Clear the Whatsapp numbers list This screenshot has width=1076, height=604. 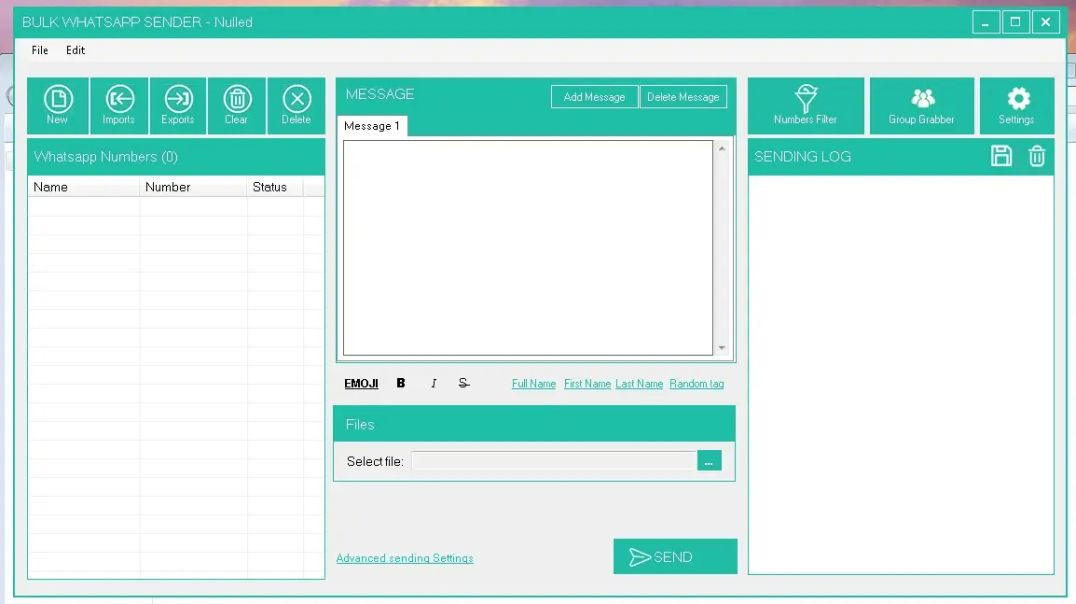pyautogui.click(x=236, y=104)
